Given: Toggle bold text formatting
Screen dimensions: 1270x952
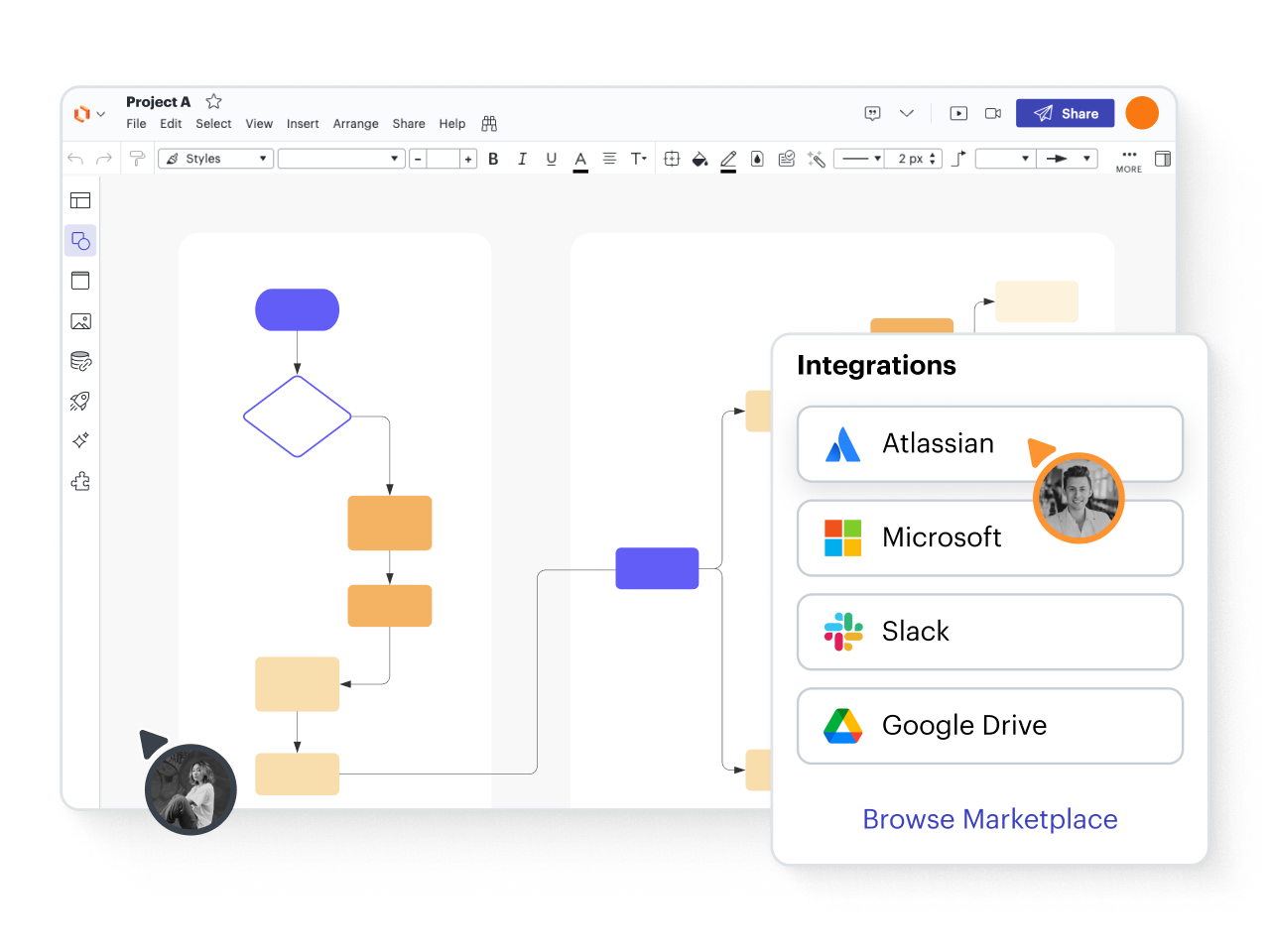Looking at the screenshot, I should click(493, 159).
